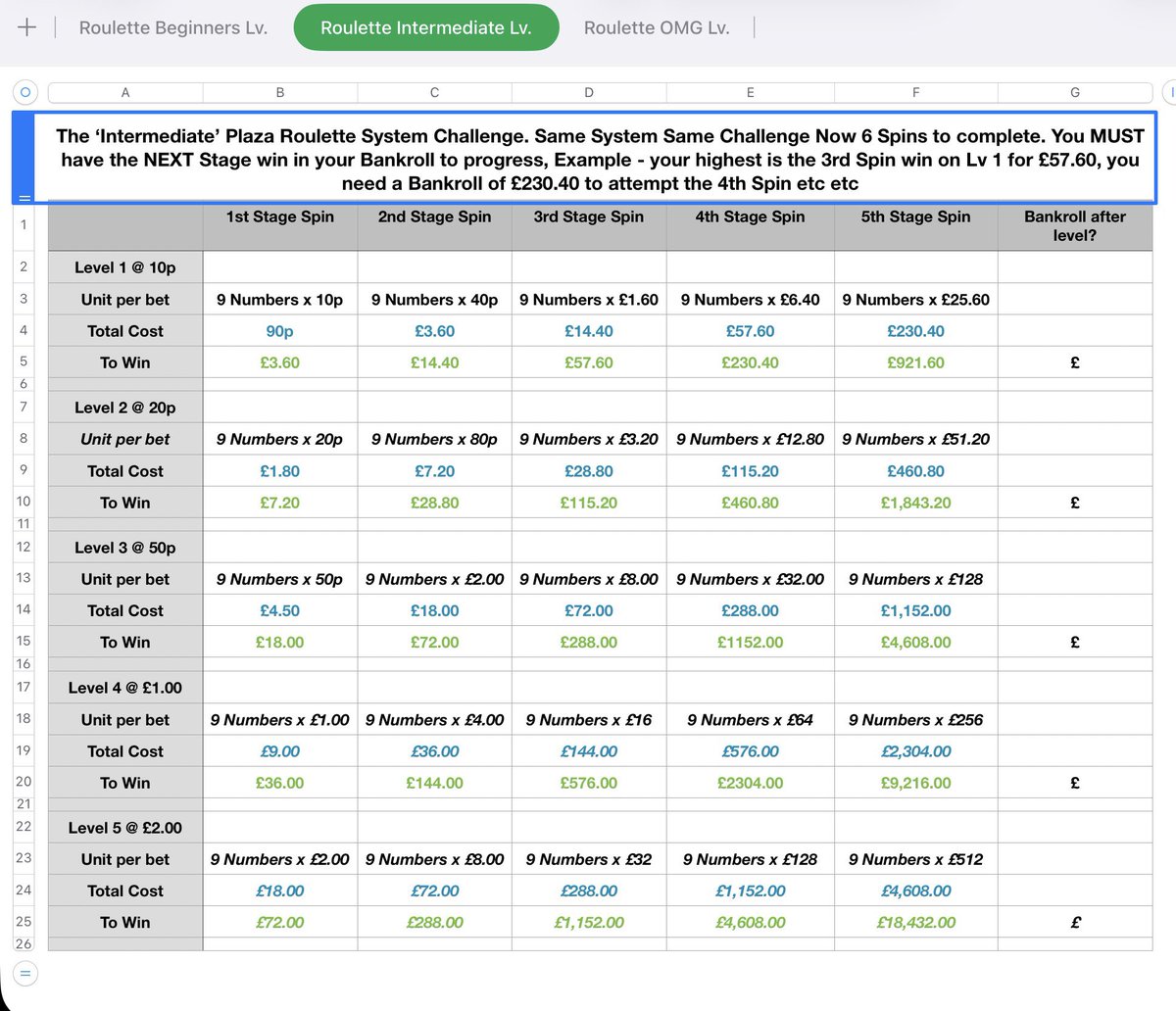Image resolution: width=1176 pixels, height=1011 pixels.
Task: Select column G header
Action: (x=1075, y=92)
